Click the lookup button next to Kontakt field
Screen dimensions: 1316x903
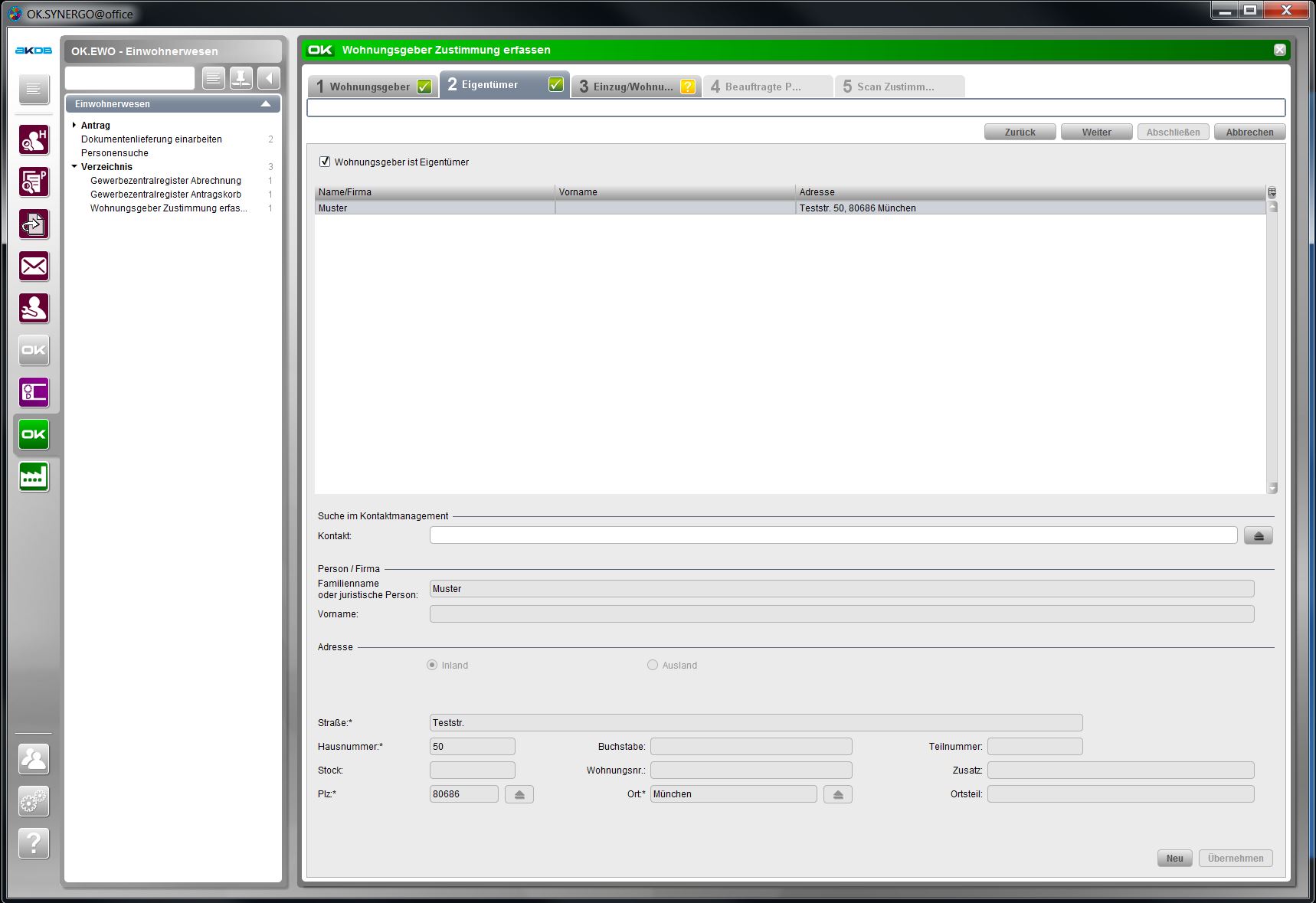[1258, 536]
